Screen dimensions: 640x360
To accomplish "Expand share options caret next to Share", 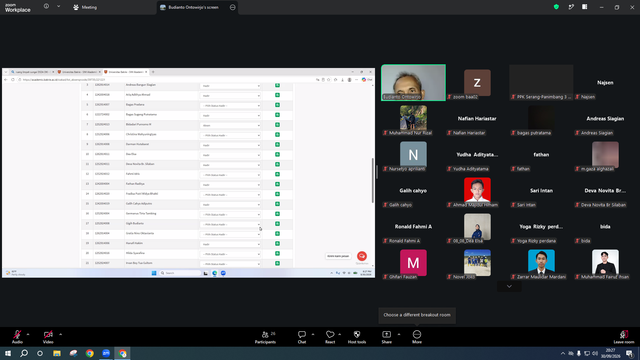I will [x=399, y=334].
